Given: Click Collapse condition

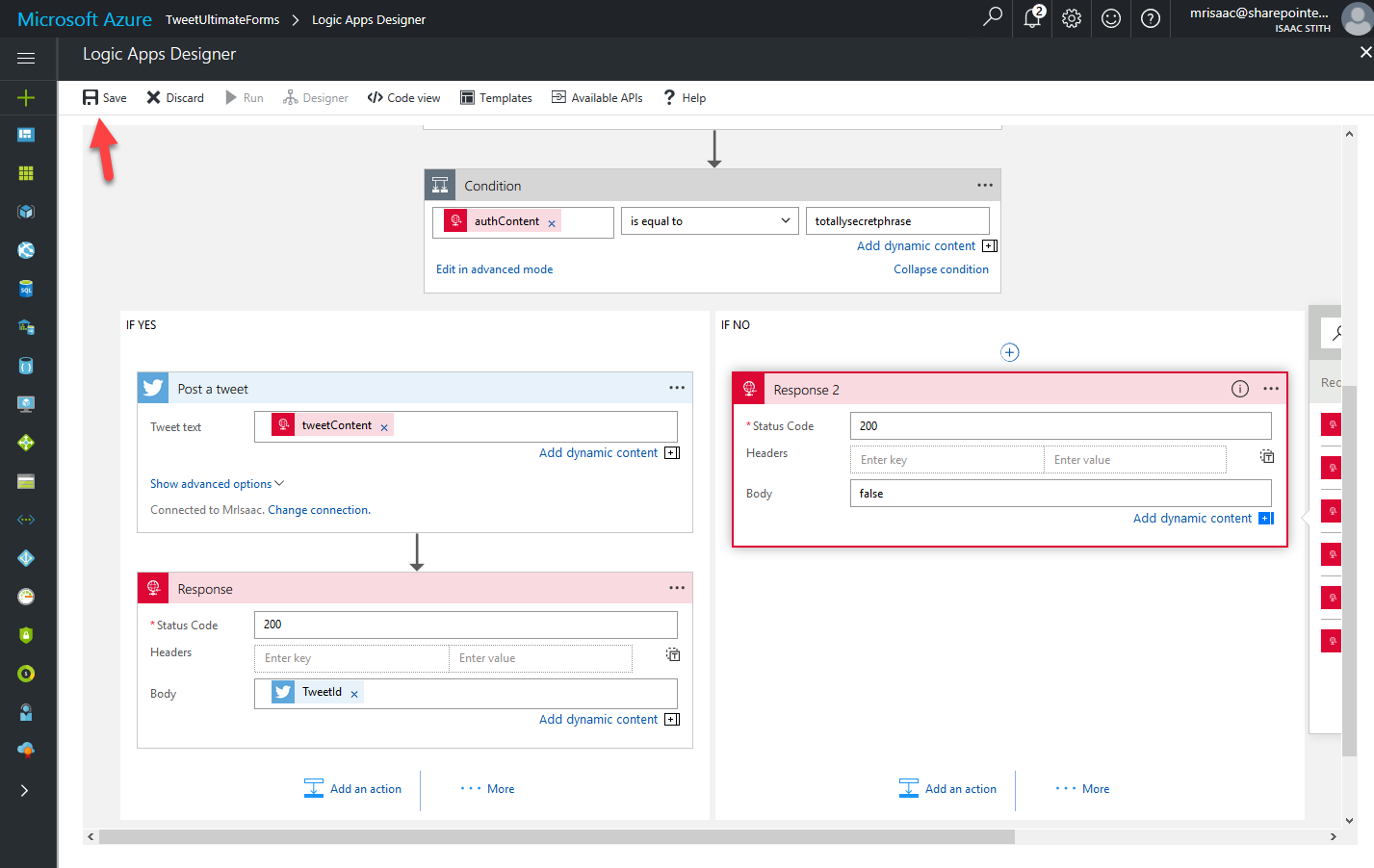Looking at the screenshot, I should (941, 269).
